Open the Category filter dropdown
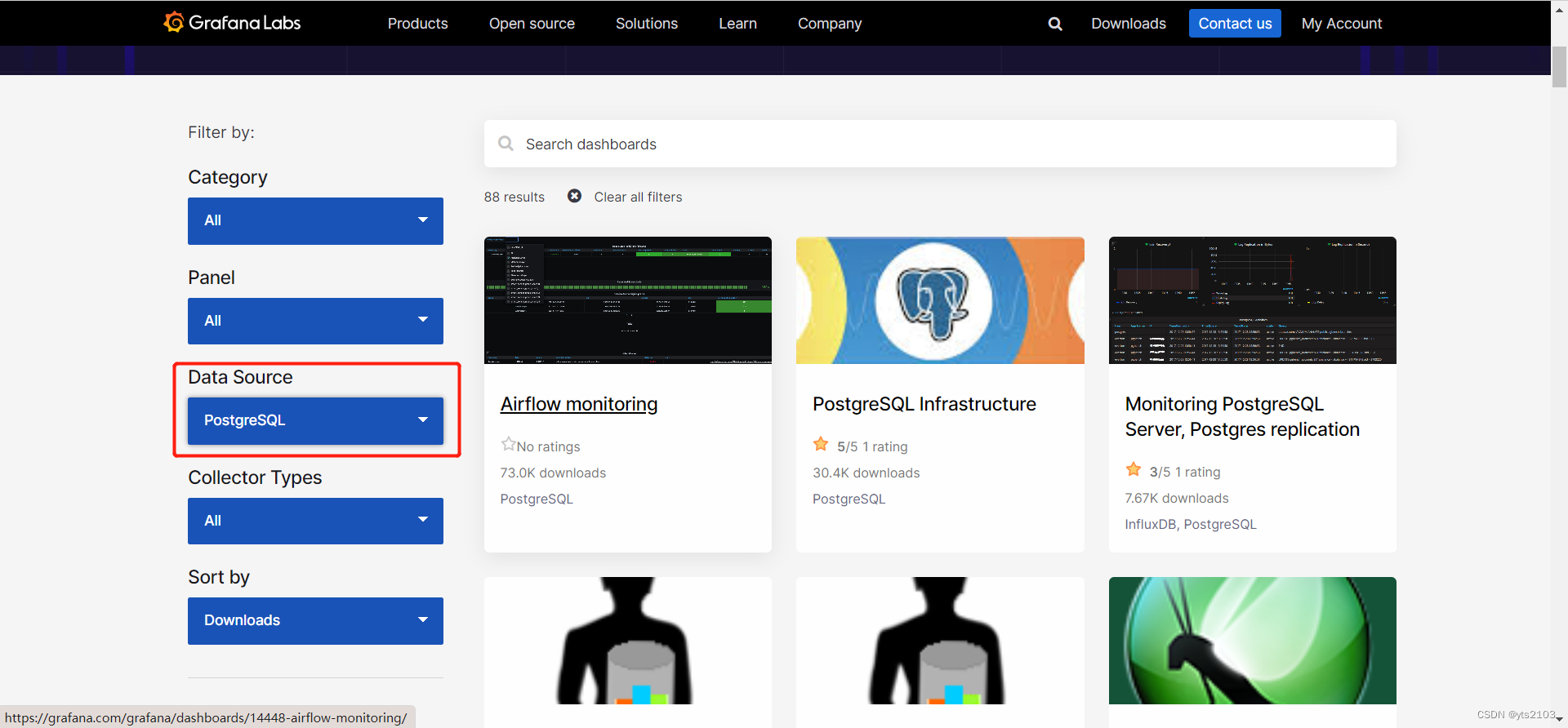 pyautogui.click(x=315, y=220)
